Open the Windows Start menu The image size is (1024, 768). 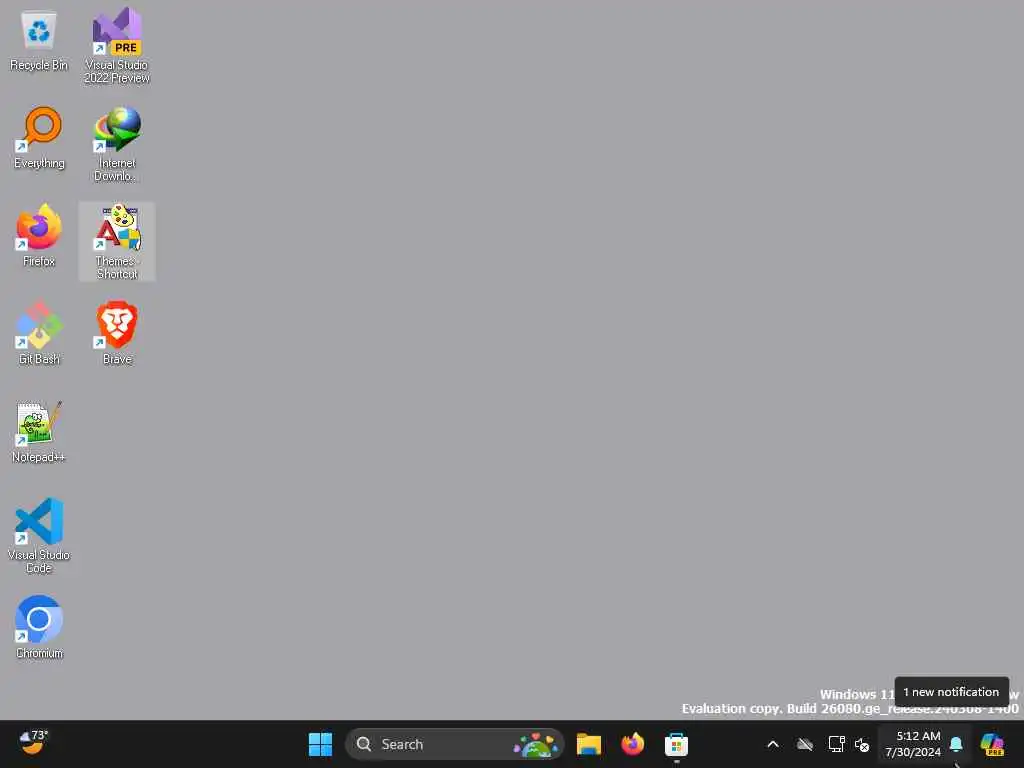(x=320, y=744)
